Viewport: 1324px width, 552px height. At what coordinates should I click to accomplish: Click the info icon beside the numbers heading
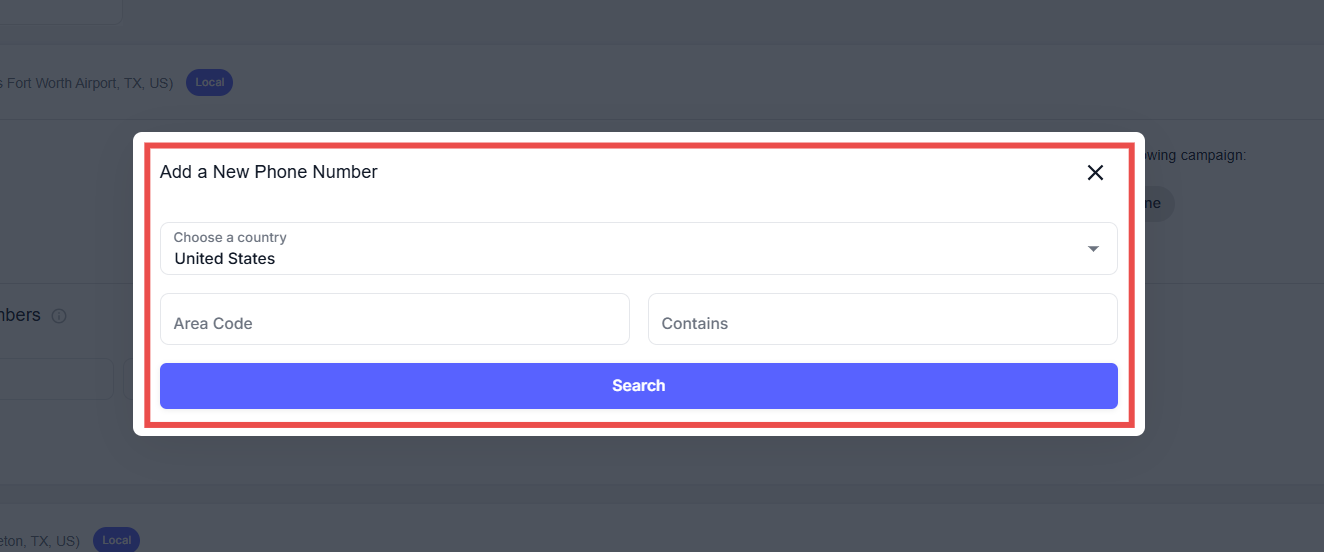(59, 316)
